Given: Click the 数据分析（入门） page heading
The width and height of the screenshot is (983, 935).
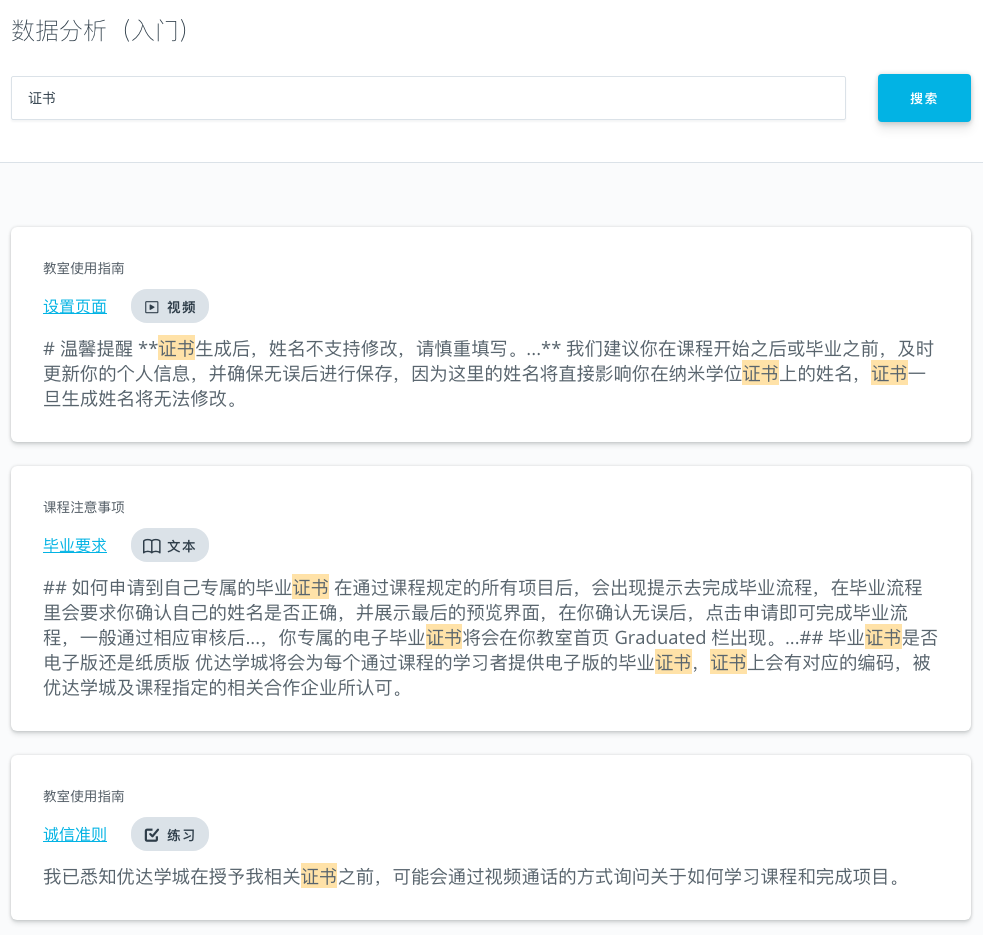Looking at the screenshot, I should click(x=100, y=30).
